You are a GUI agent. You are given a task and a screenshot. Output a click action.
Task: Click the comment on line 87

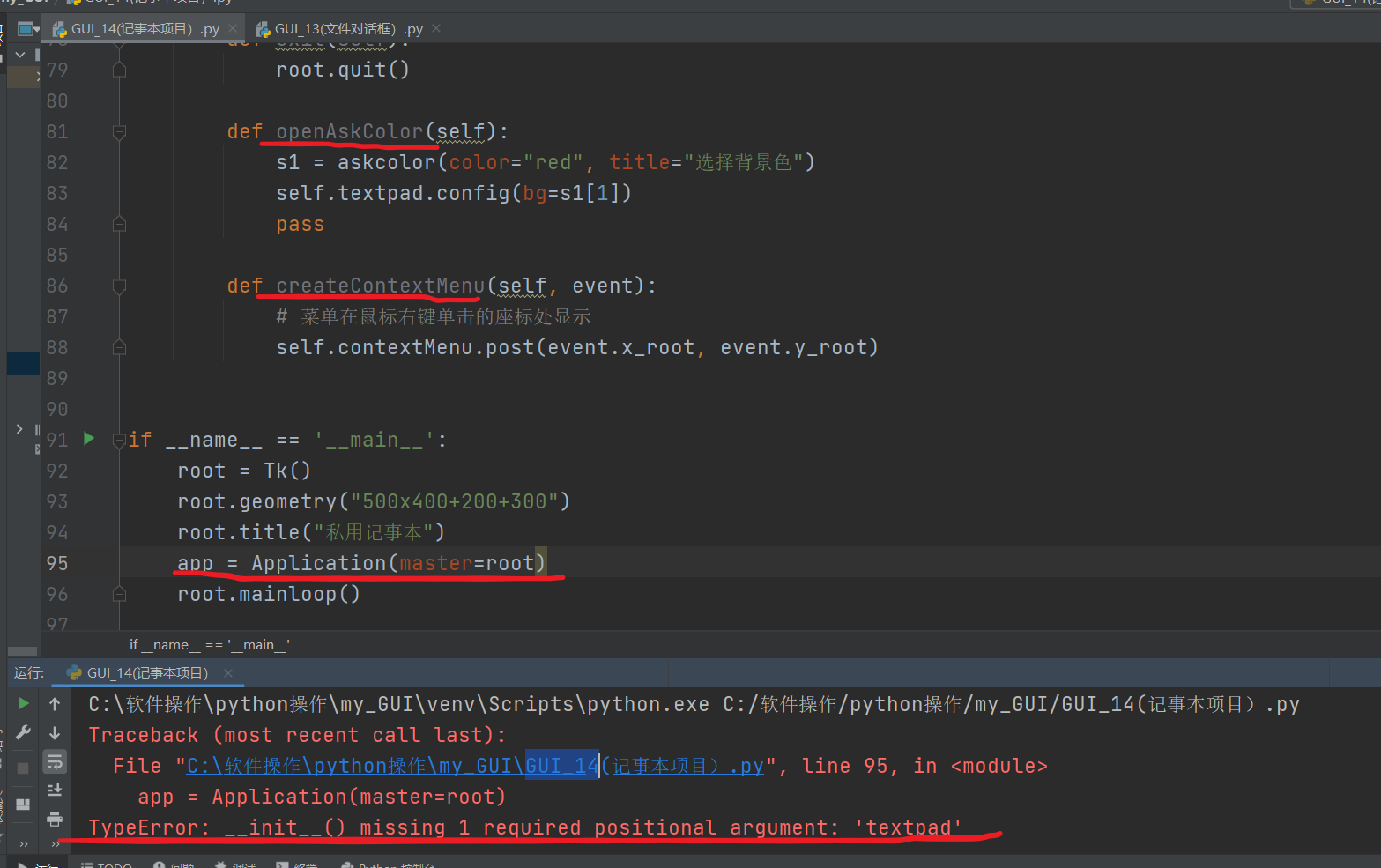coord(434,316)
